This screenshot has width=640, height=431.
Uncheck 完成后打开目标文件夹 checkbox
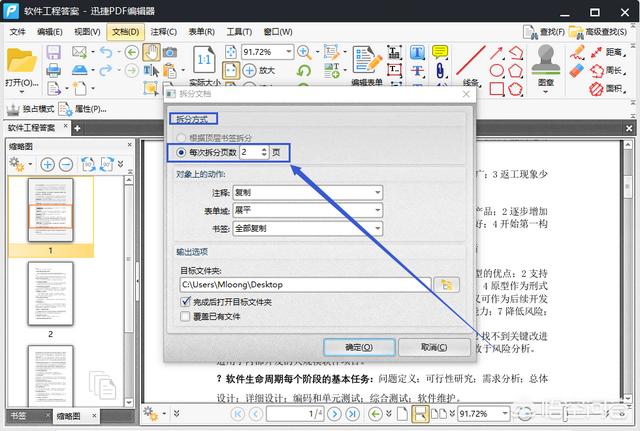186,301
